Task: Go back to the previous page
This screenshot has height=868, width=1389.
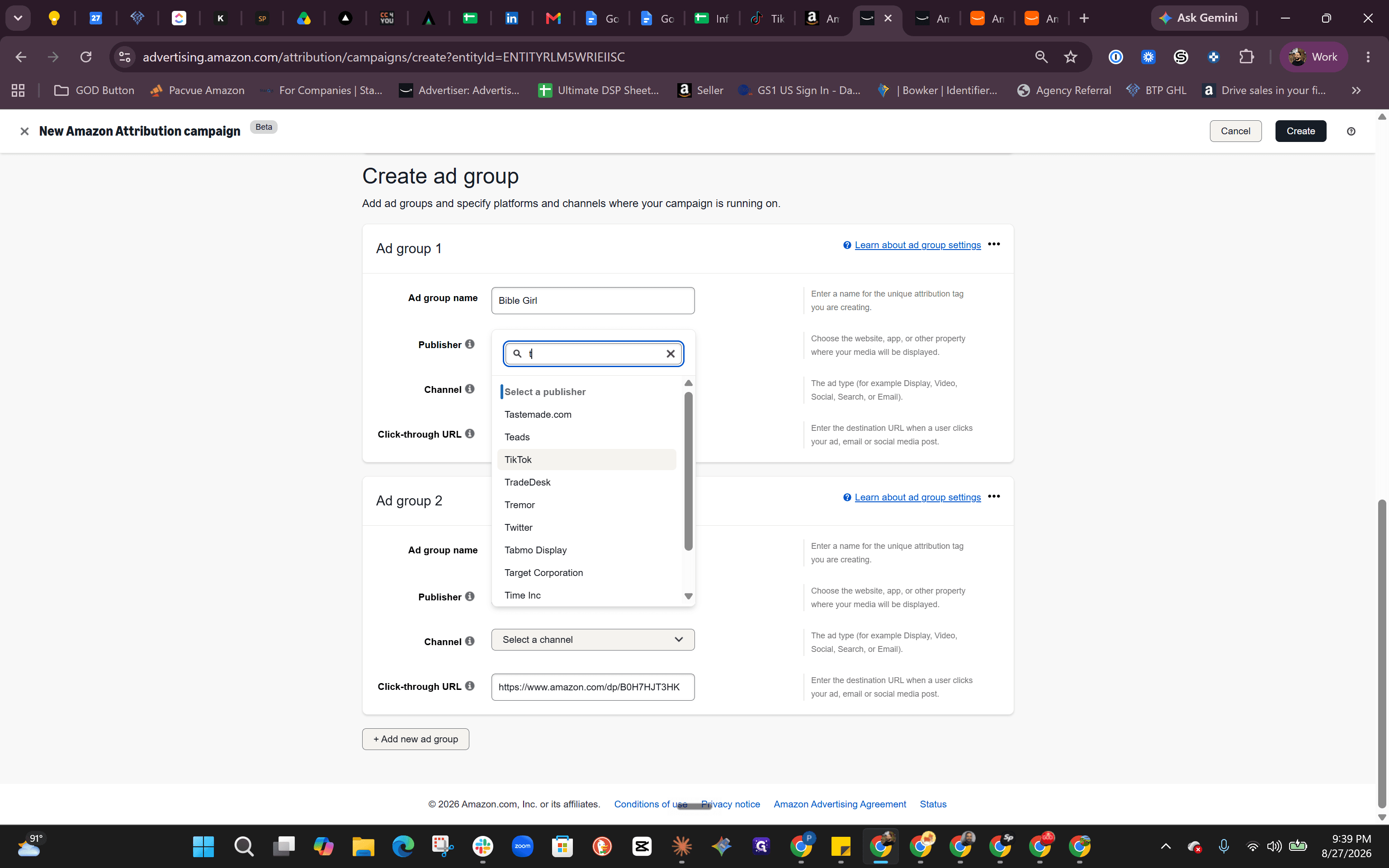Action: point(21,57)
